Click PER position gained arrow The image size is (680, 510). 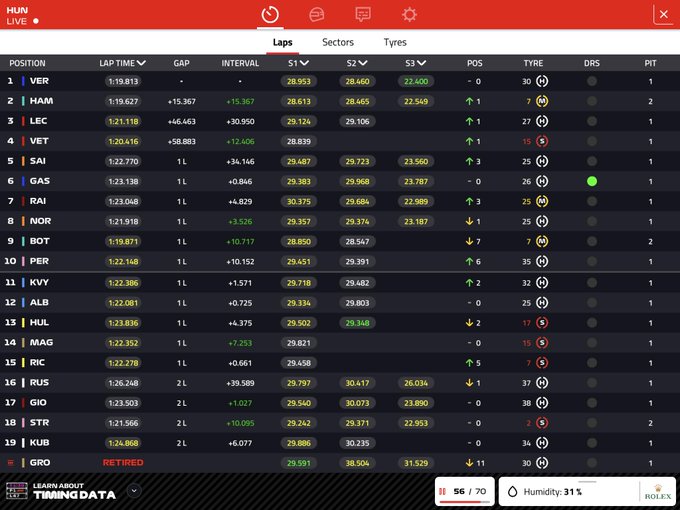coord(469,261)
